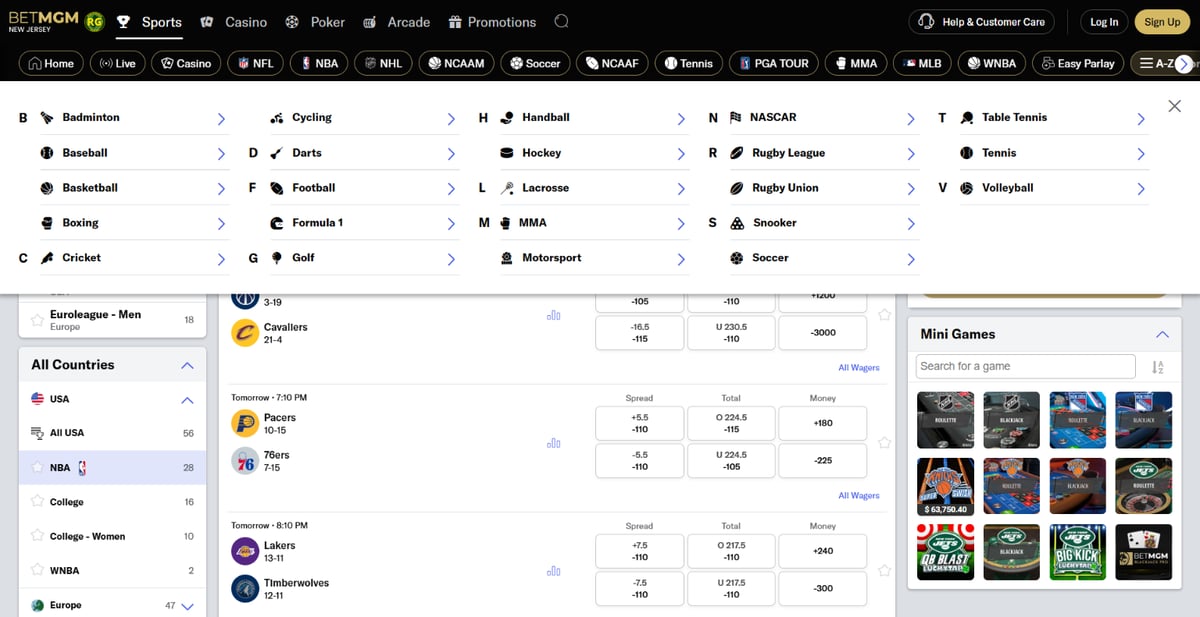Click the Lacrosse stick icon
Viewport: 1200px width, 617px height.
pos(507,188)
